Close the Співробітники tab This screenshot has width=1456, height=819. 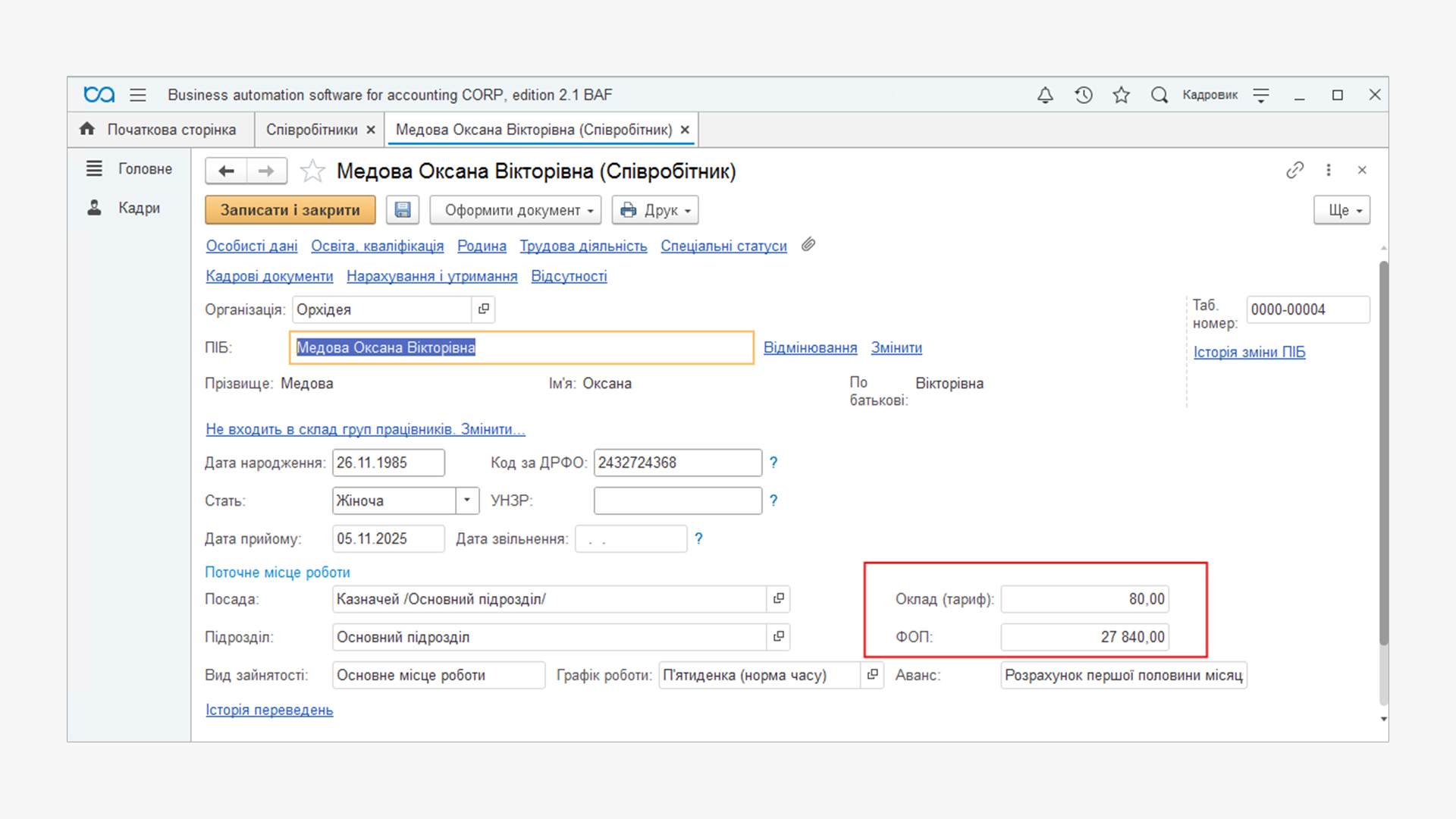(371, 130)
